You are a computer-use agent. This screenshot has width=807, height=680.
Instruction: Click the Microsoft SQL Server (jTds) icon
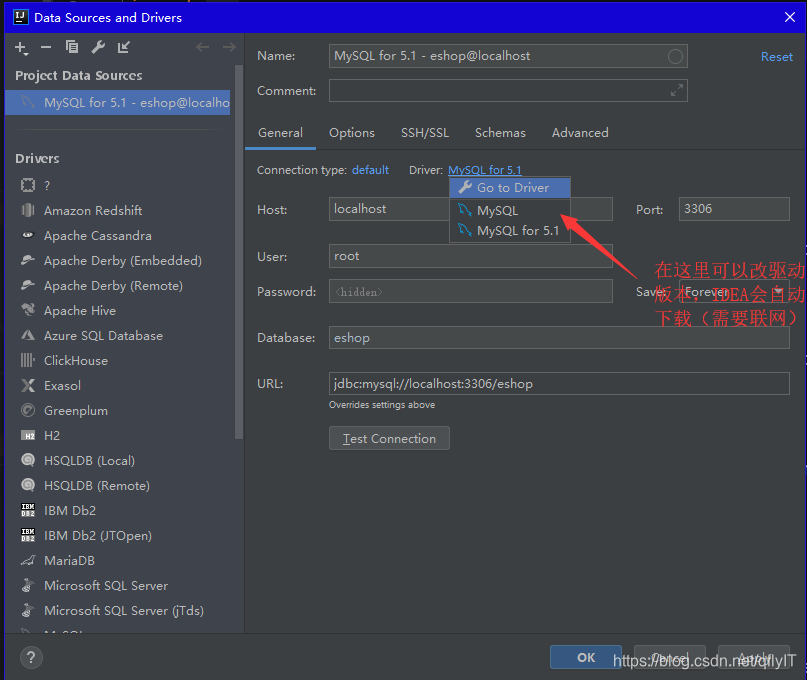(x=28, y=611)
